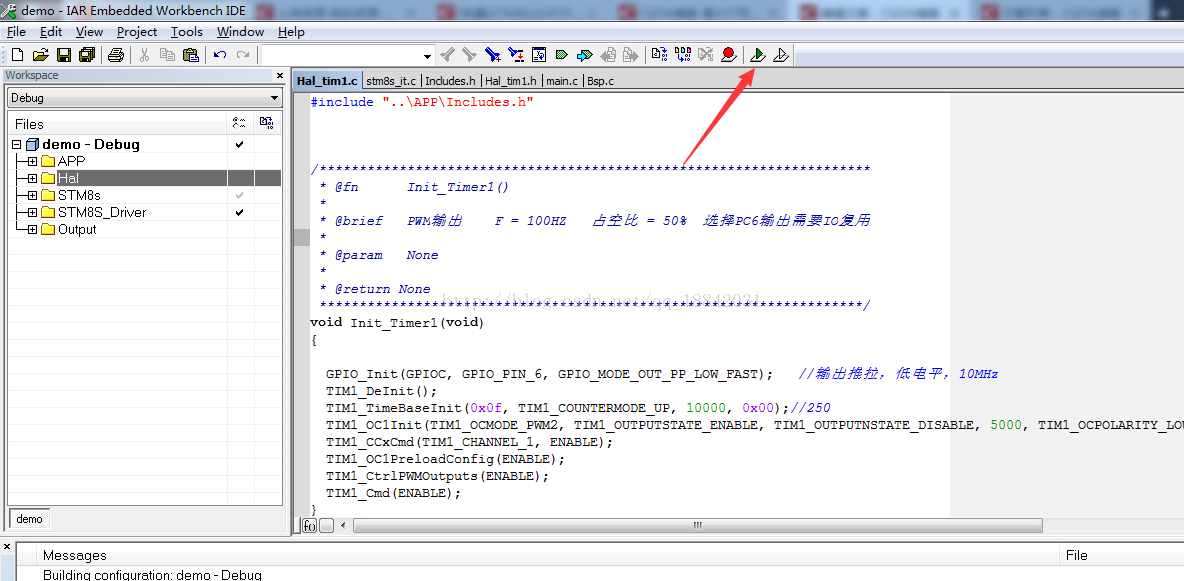This screenshot has width=1184, height=581.
Task: Click the Redo arrow icon
Action: 243,54
